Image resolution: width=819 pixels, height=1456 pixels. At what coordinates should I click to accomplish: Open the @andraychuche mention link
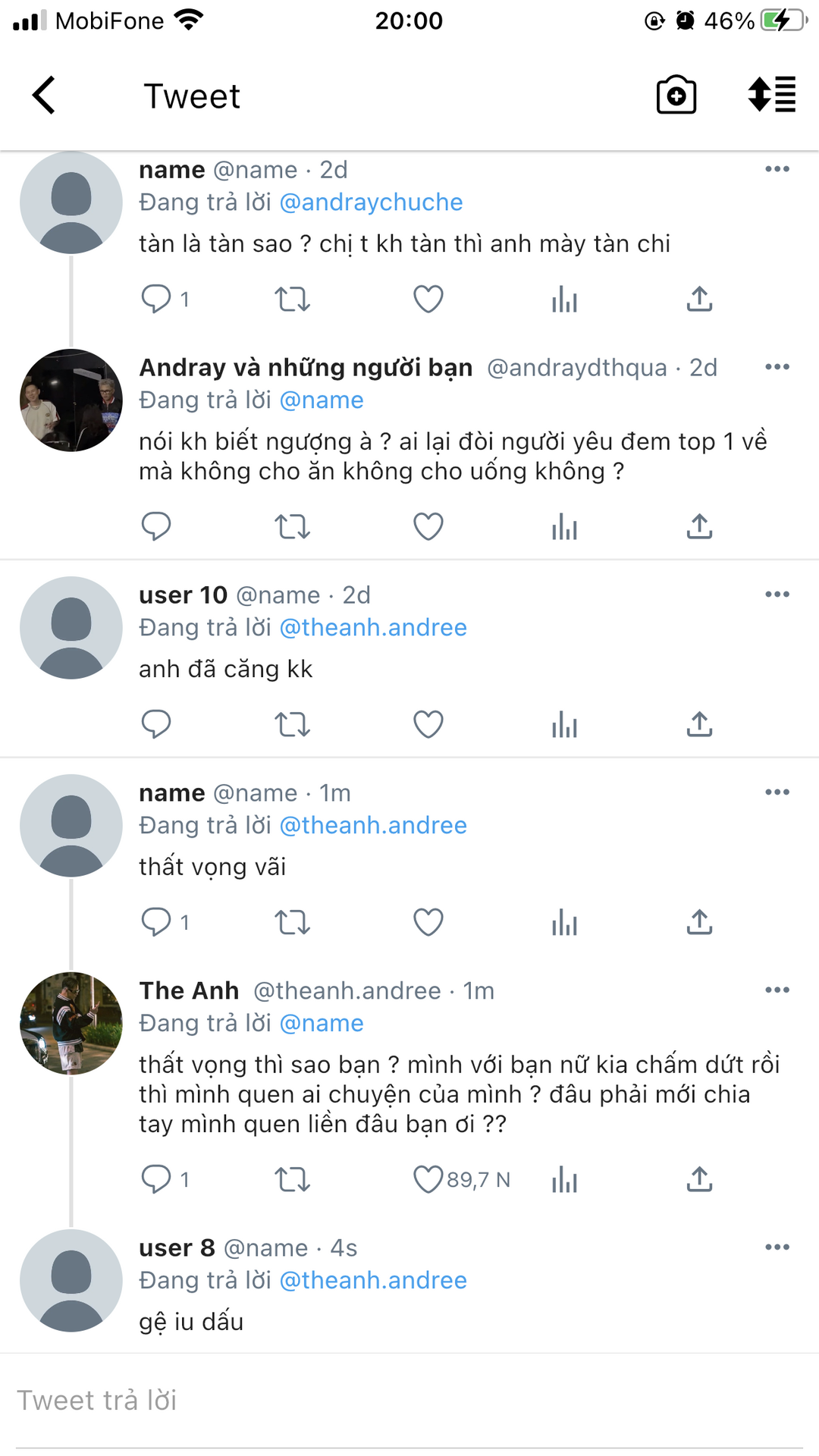371,202
